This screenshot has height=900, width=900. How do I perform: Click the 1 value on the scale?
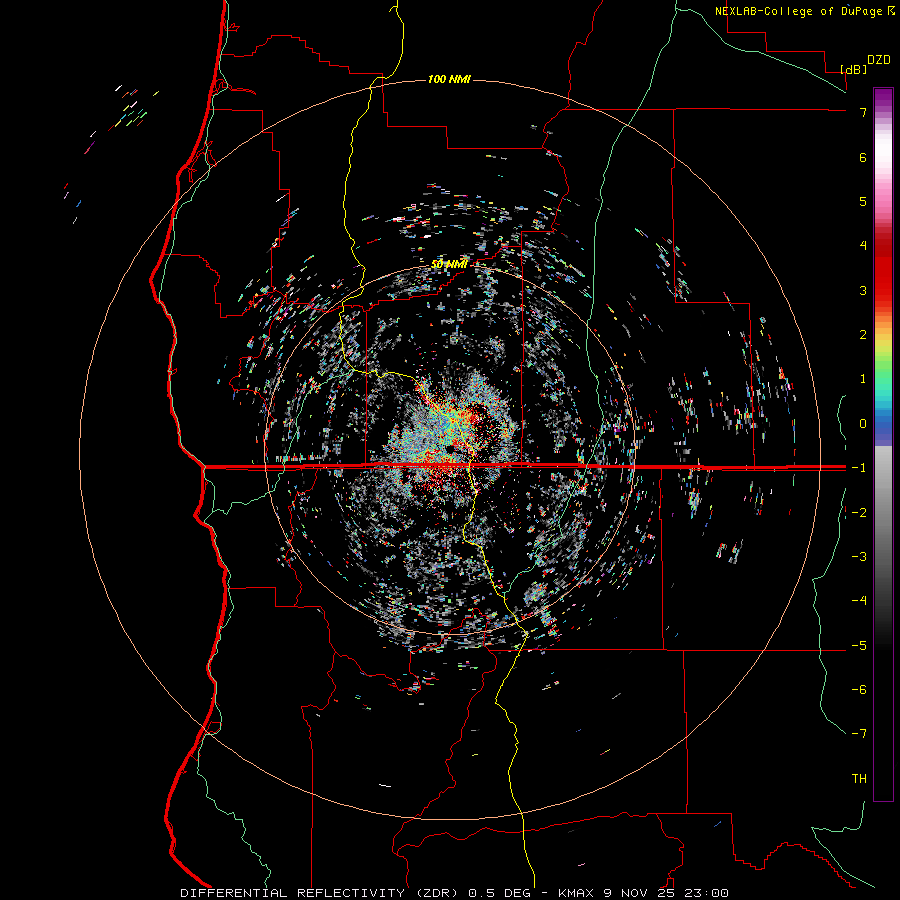tap(863, 379)
